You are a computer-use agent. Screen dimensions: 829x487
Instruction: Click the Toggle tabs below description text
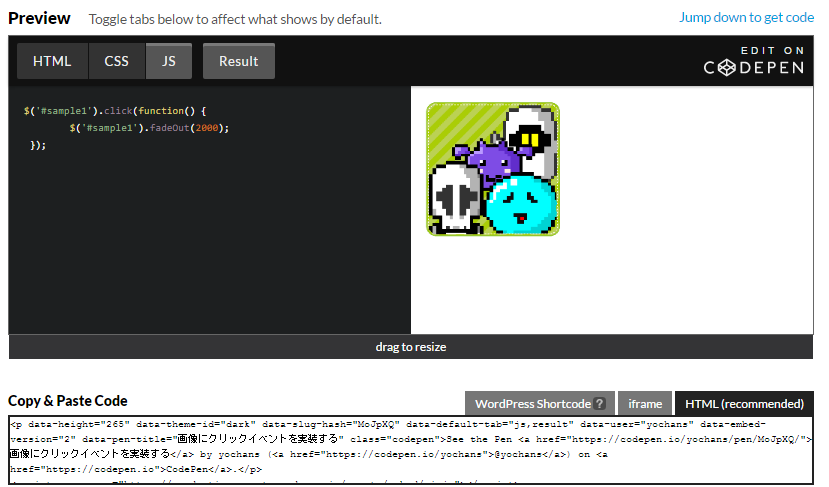point(235,20)
